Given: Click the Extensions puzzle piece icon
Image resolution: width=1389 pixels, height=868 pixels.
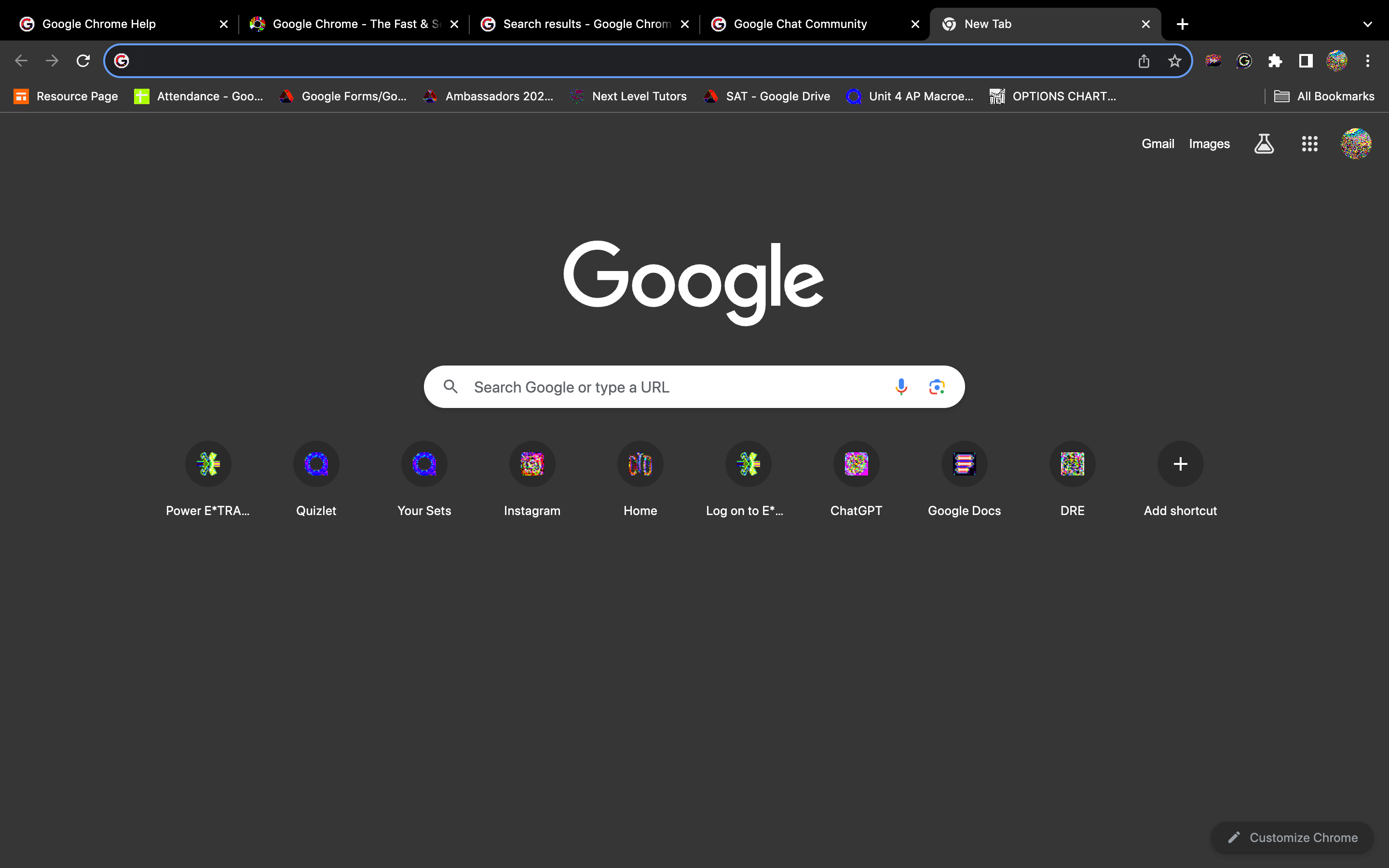Looking at the screenshot, I should 1275,61.
